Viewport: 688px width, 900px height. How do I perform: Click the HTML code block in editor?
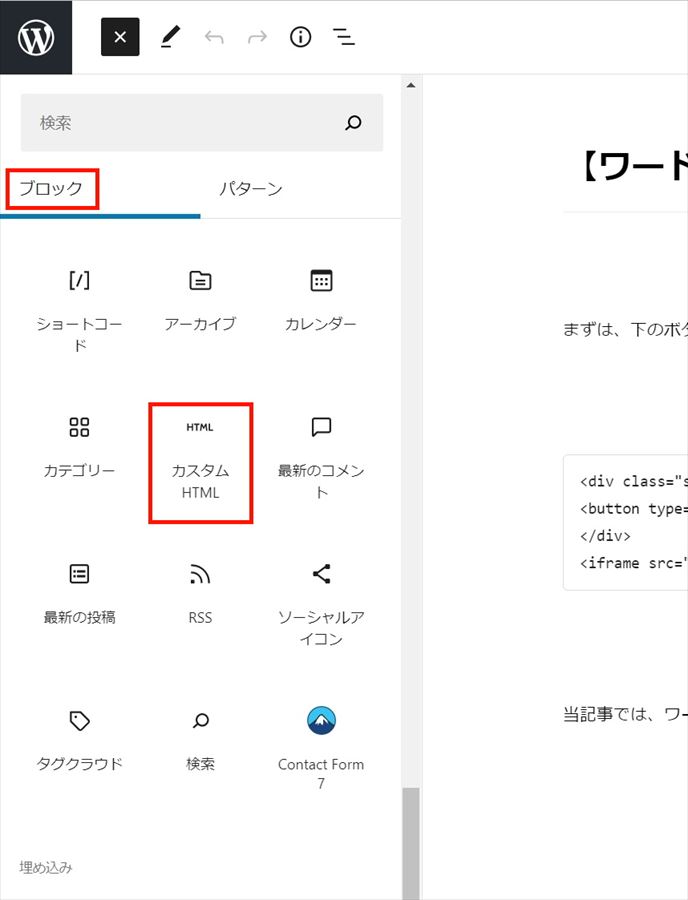pyautogui.click(x=625, y=522)
